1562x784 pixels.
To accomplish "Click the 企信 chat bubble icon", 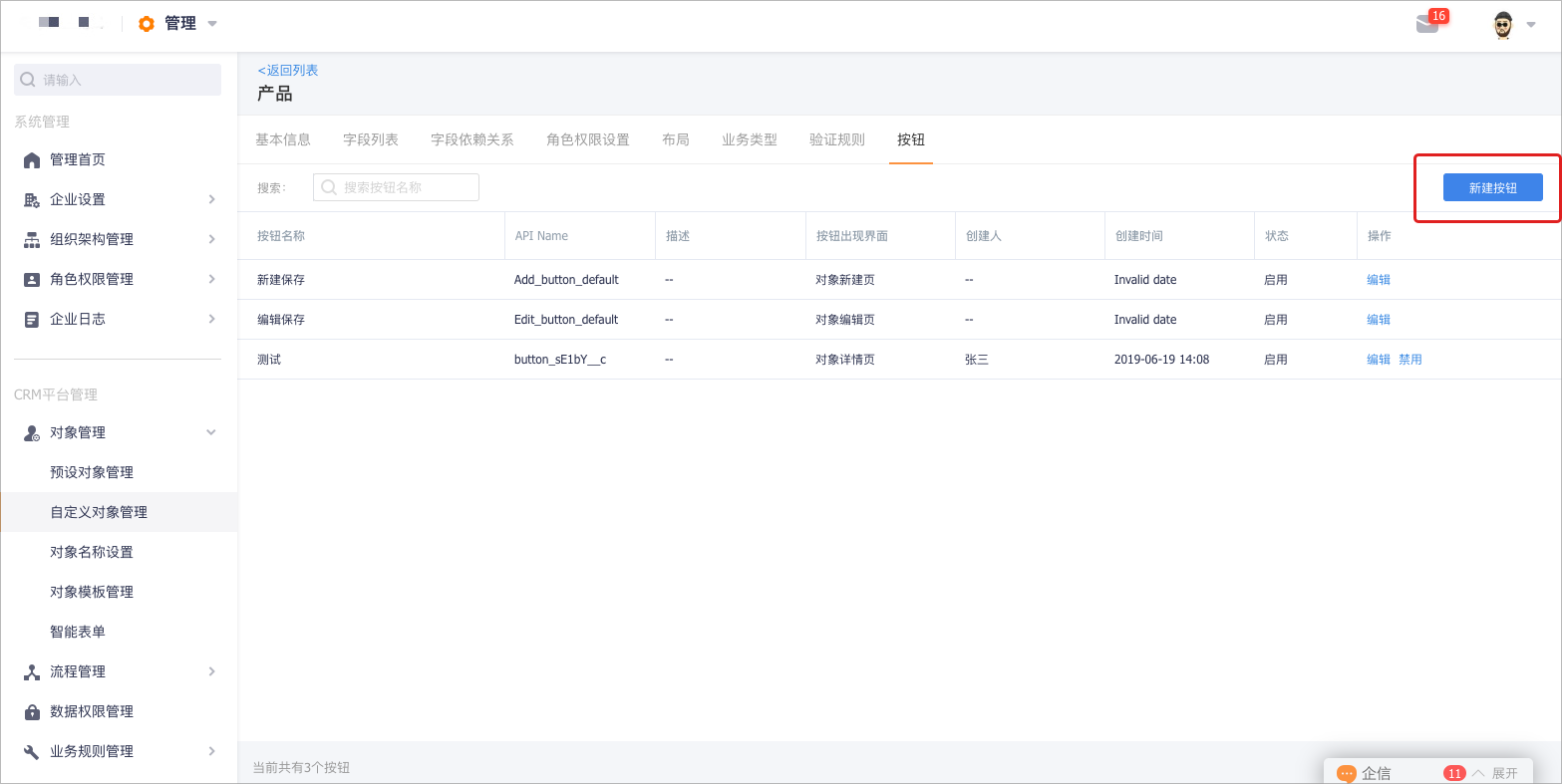I will click(x=1347, y=774).
